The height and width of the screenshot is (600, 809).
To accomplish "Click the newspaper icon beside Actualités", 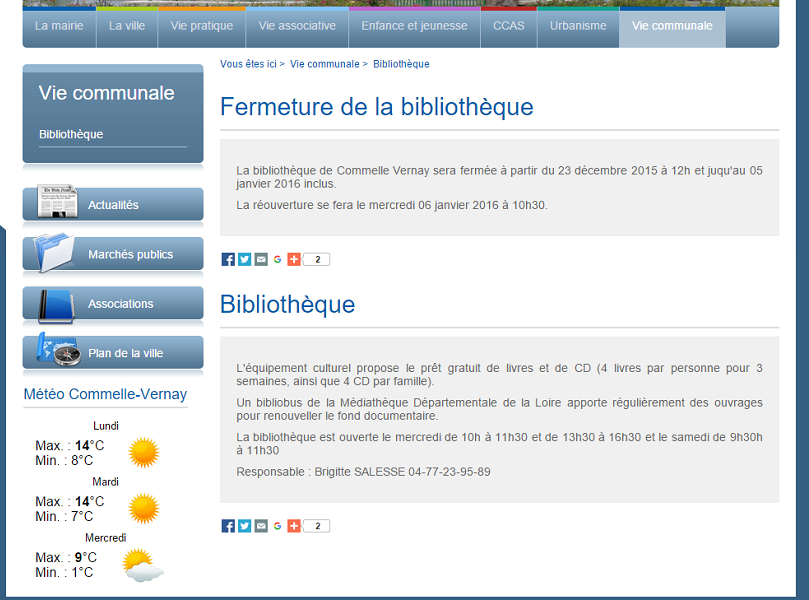I will [57, 201].
